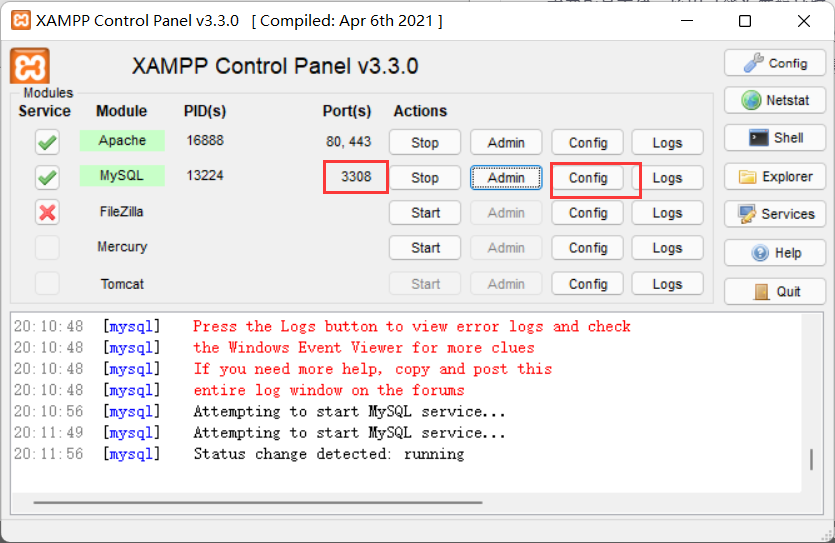Image resolution: width=835 pixels, height=543 pixels.
Task: Open Netstat with the globe icon
Action: [x=775, y=100]
